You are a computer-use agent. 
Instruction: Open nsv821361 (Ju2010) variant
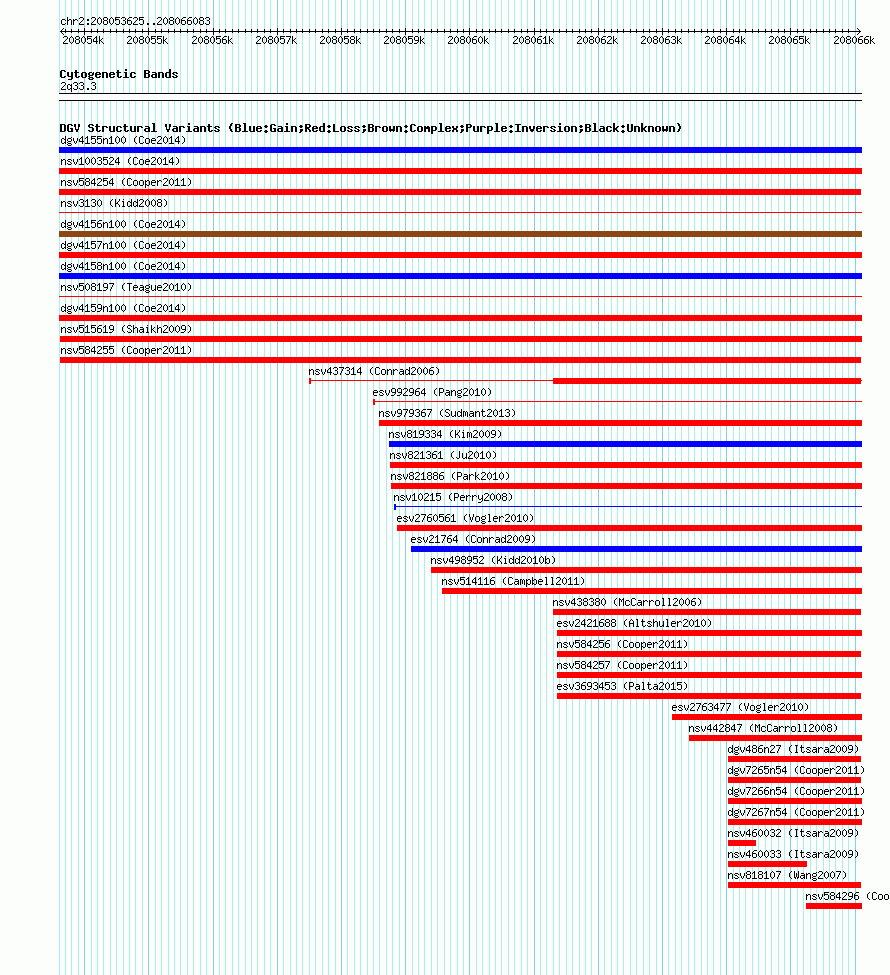[443, 455]
